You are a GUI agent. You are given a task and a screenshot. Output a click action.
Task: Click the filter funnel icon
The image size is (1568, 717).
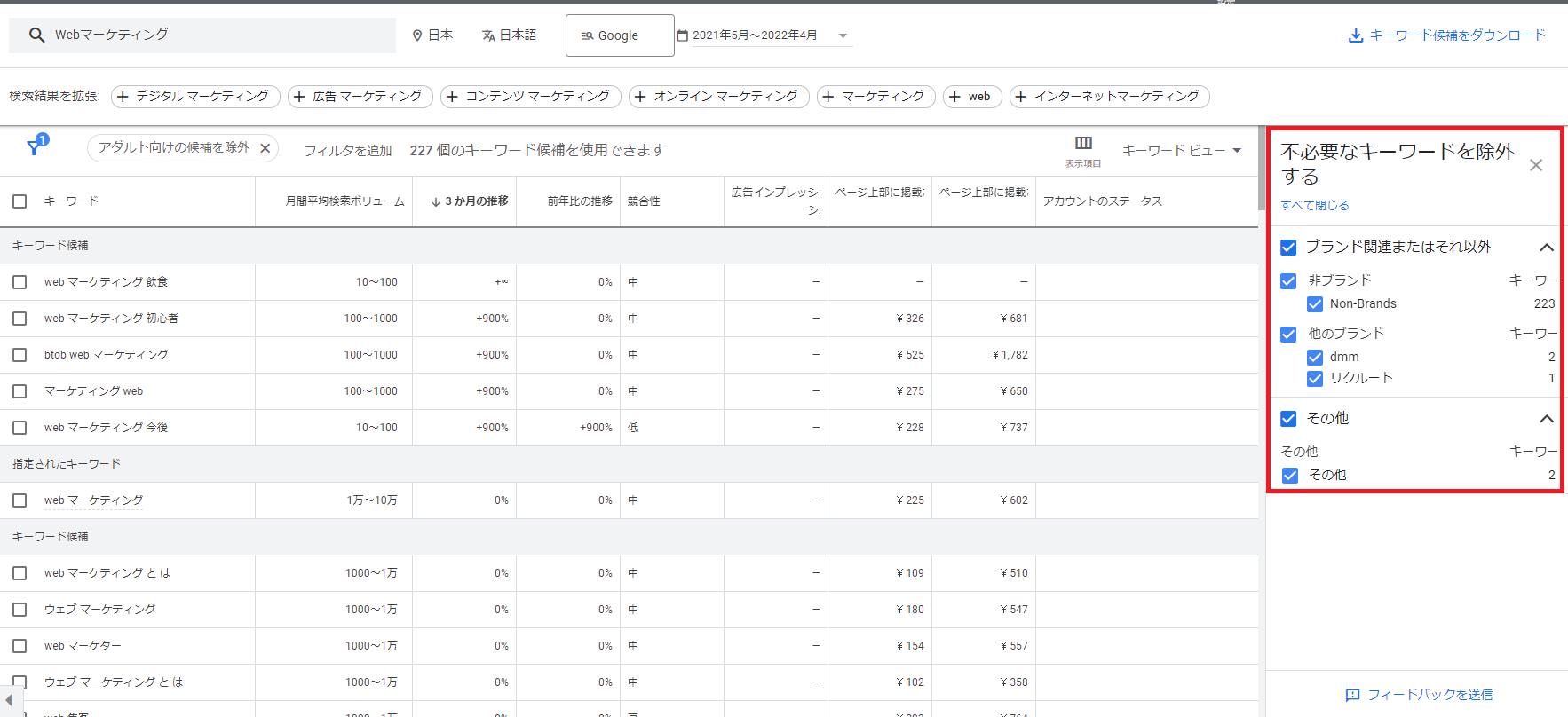35,147
